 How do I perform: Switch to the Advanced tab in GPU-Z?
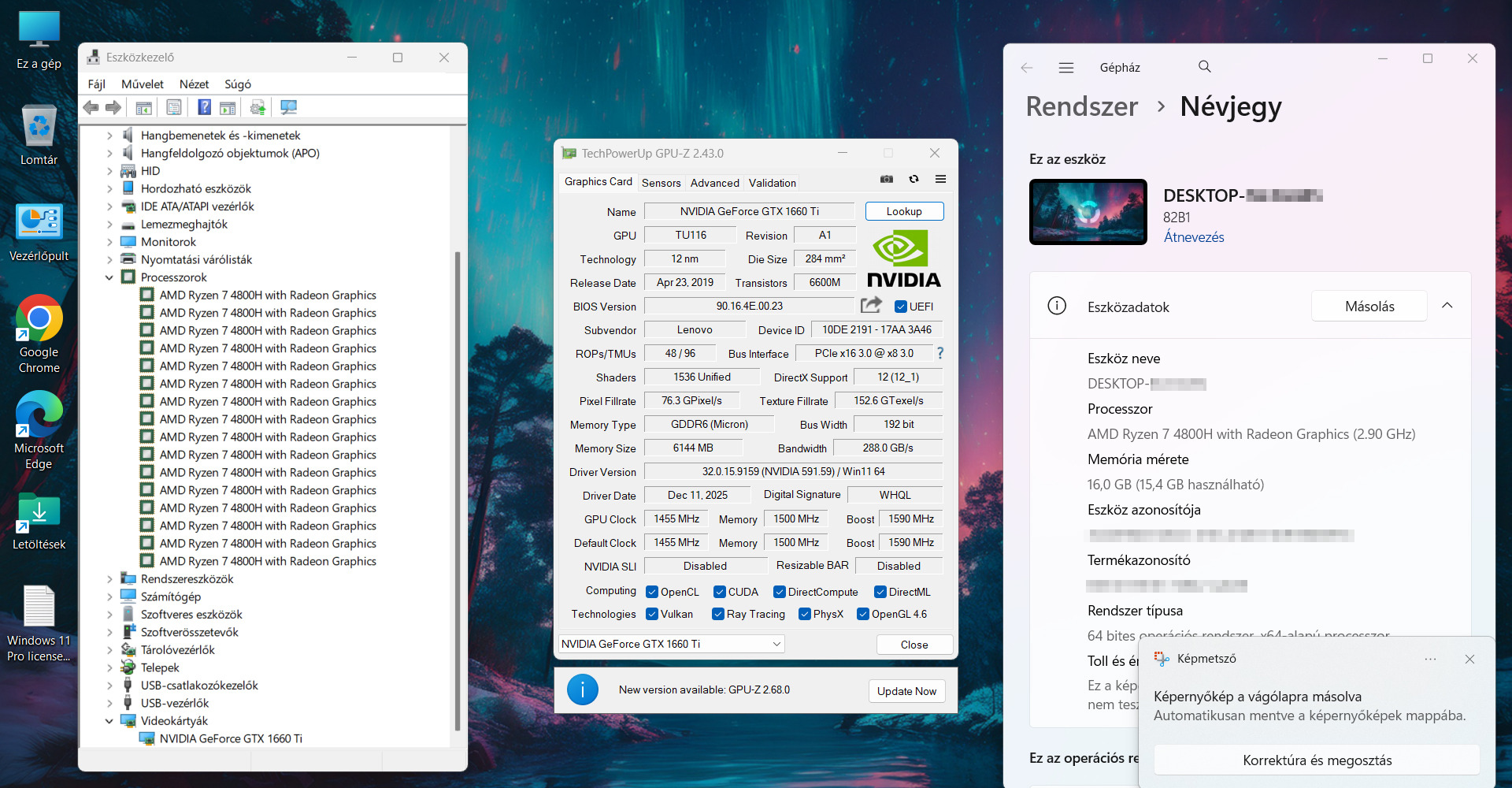[x=715, y=183]
